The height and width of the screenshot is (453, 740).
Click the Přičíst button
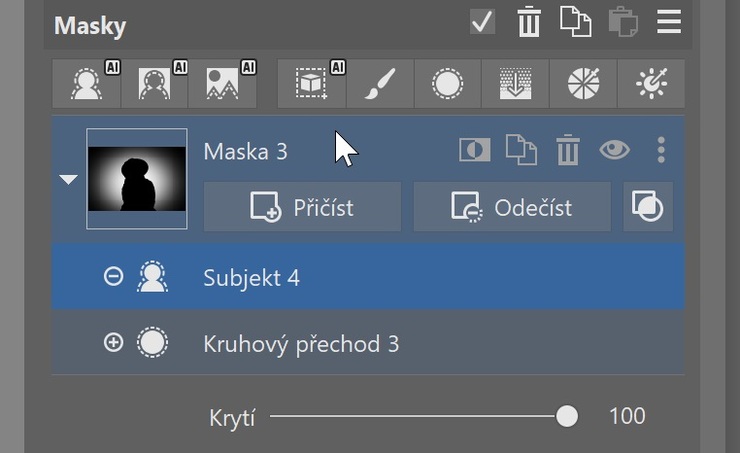[303, 207]
